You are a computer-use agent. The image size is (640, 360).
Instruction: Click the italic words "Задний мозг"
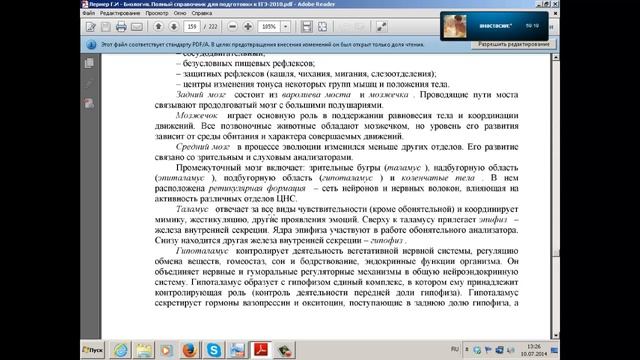click(201, 95)
